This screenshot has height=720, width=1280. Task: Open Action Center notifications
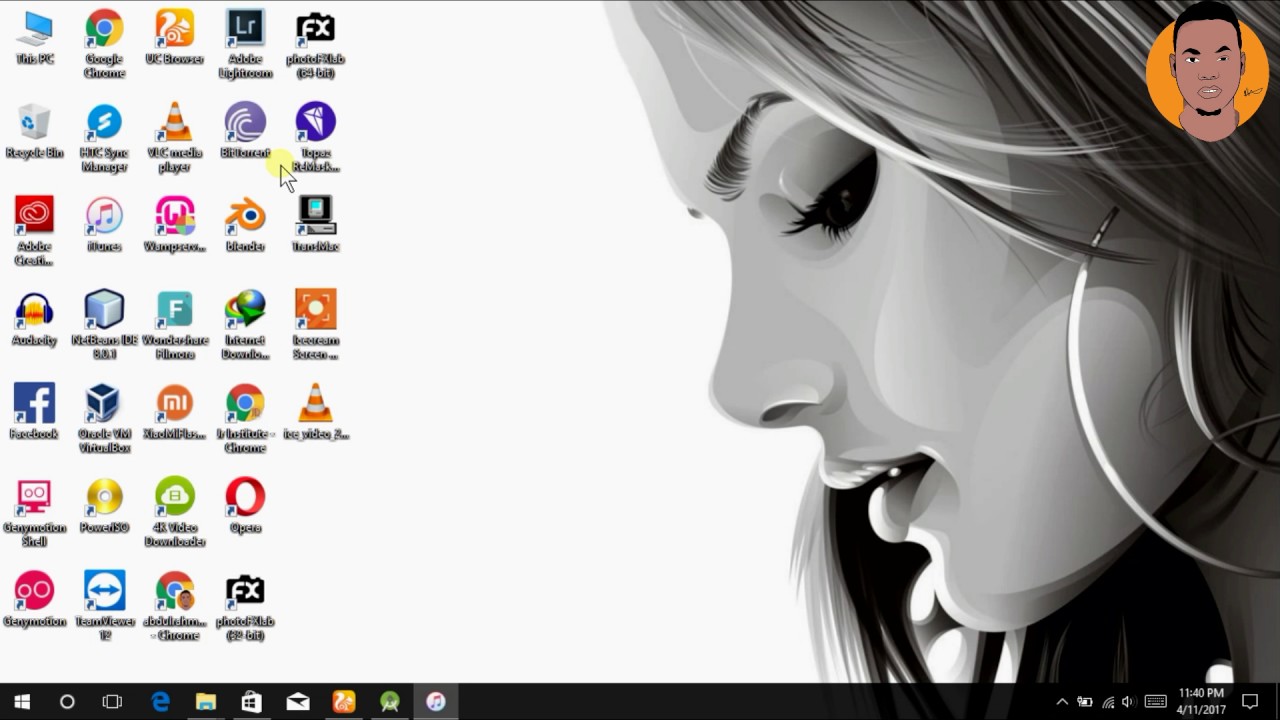1250,702
